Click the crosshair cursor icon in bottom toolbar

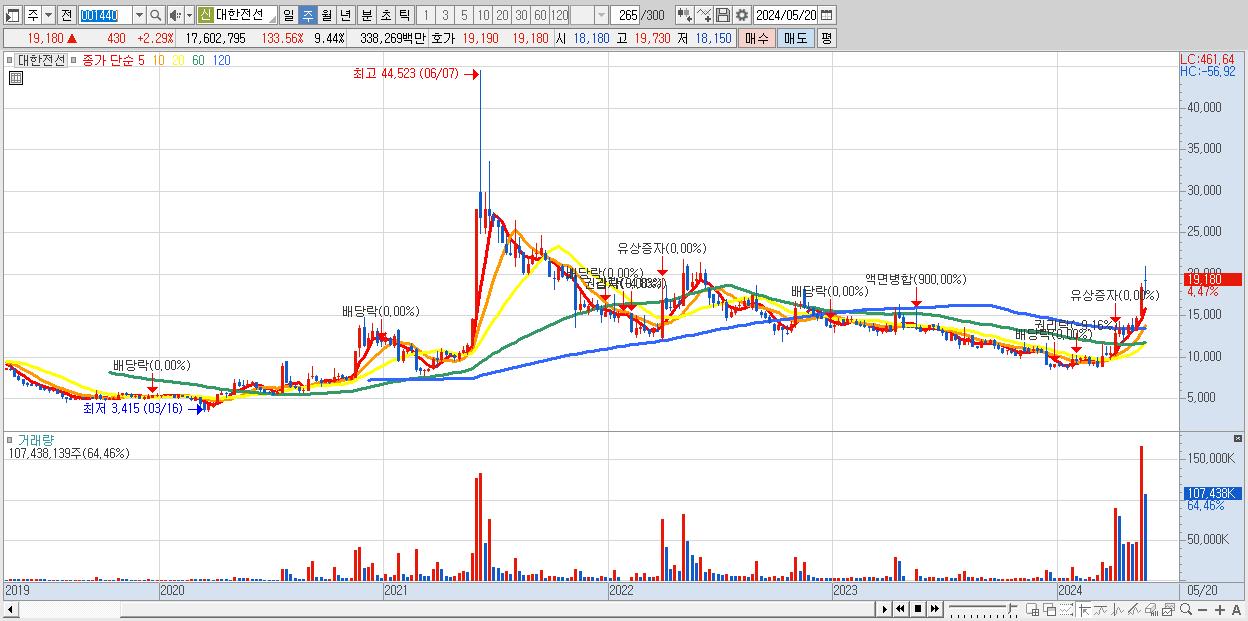point(1085,609)
